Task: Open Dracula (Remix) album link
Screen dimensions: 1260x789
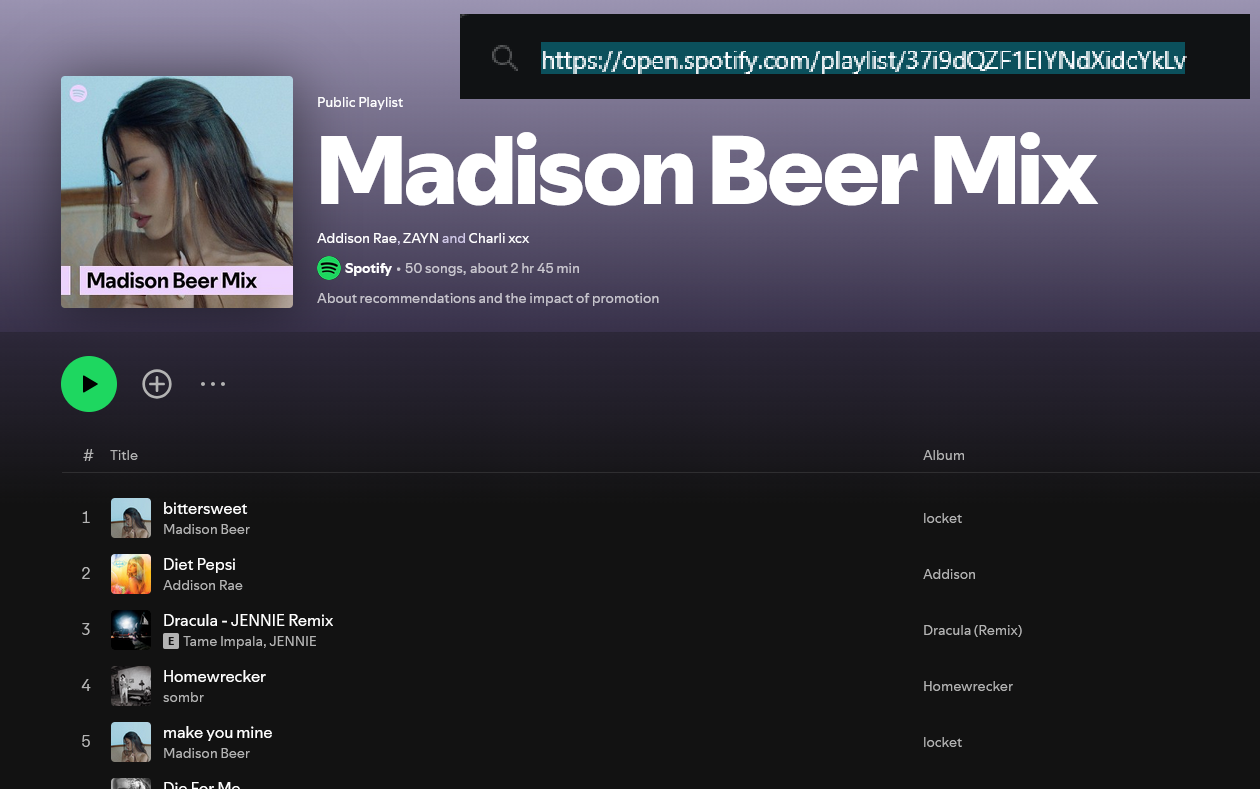Action: coord(972,630)
